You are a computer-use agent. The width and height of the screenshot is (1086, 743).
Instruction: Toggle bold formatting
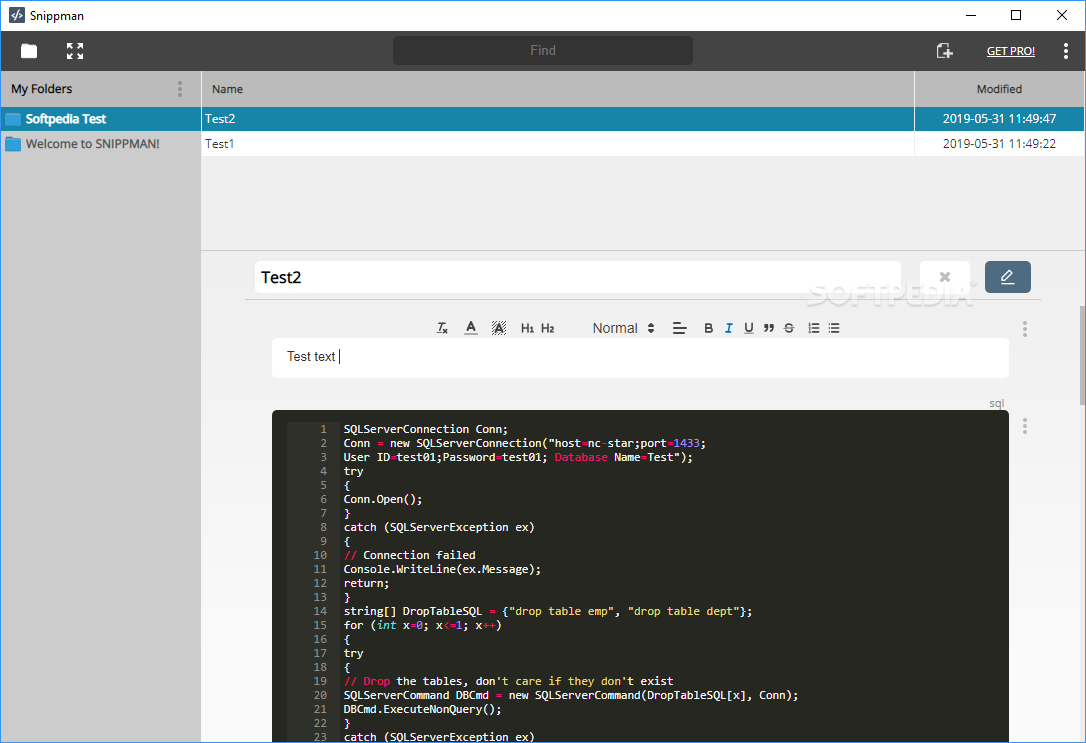pyautogui.click(x=709, y=328)
